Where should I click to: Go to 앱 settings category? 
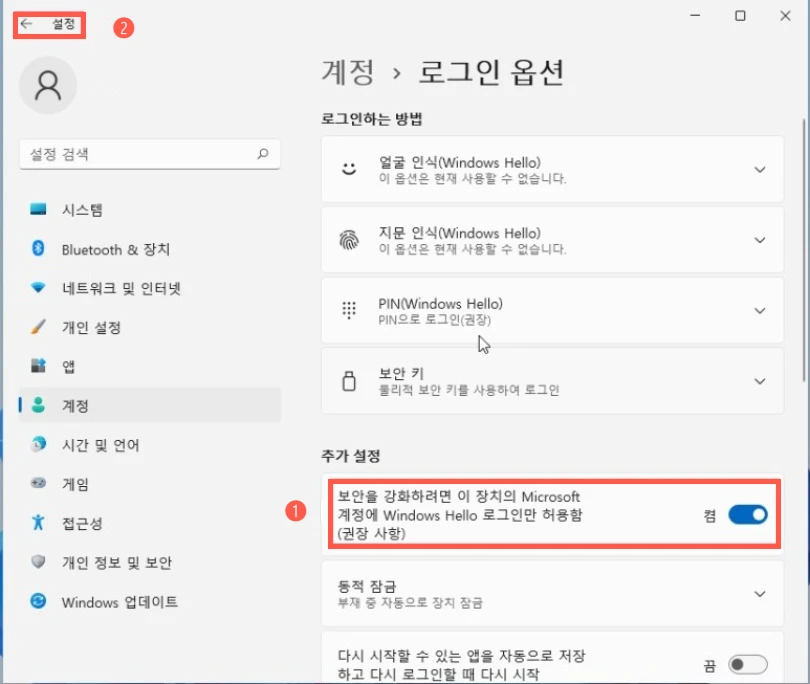pos(150,366)
